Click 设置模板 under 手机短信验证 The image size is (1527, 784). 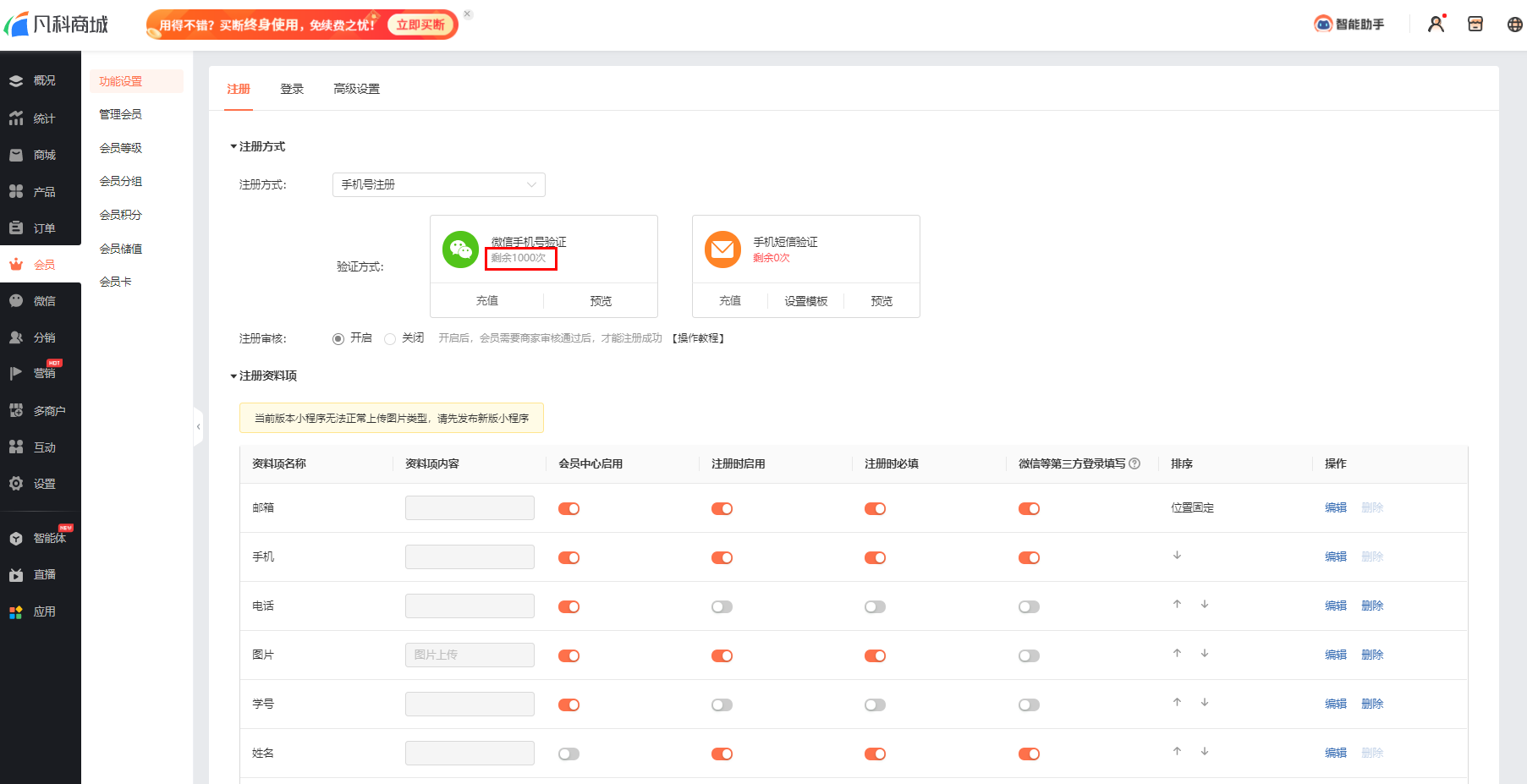point(805,301)
